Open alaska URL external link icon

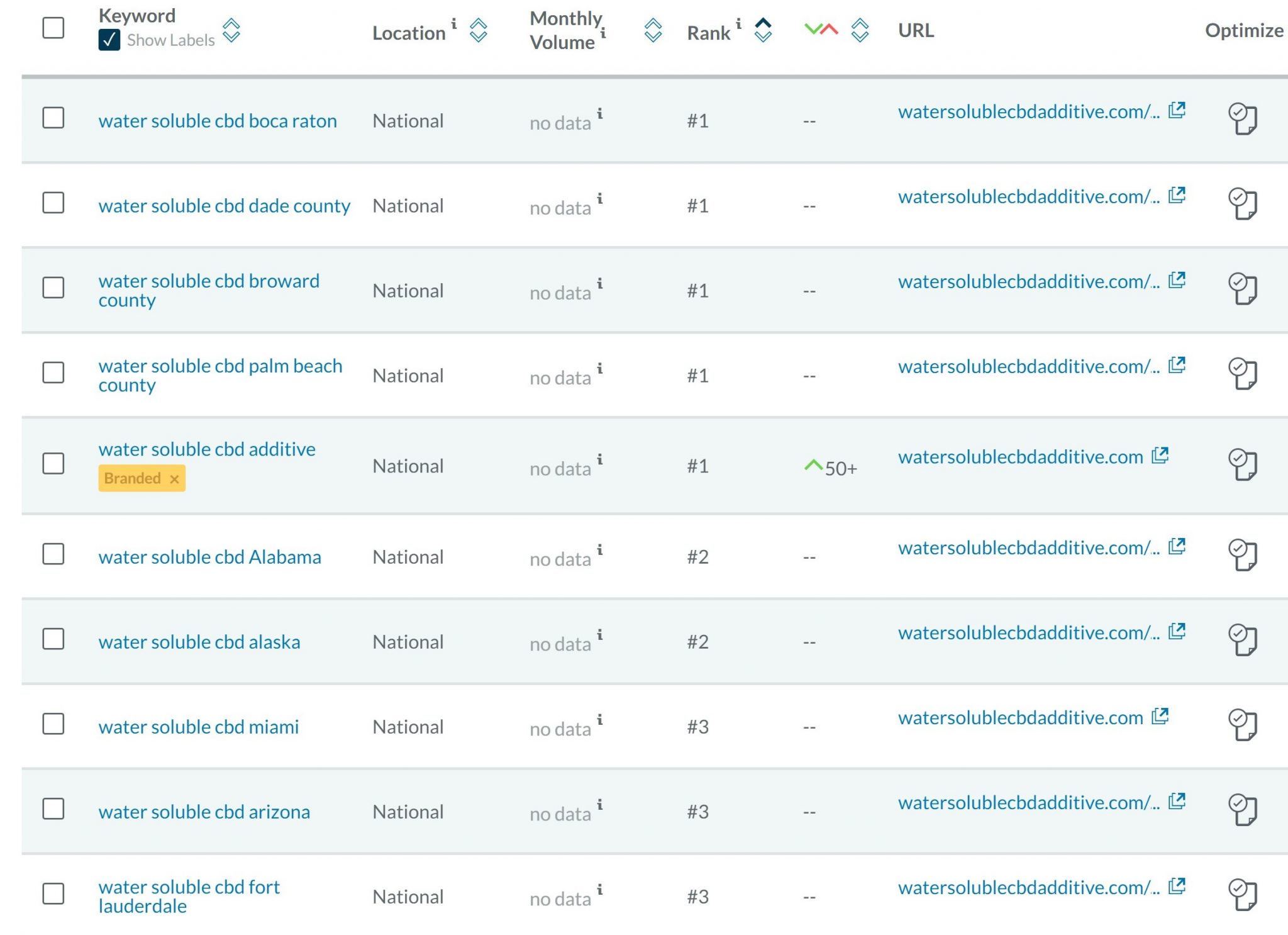coord(1177,632)
